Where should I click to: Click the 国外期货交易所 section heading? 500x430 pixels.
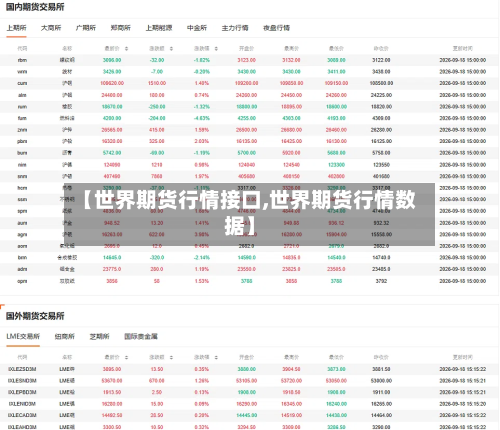click(x=35, y=316)
